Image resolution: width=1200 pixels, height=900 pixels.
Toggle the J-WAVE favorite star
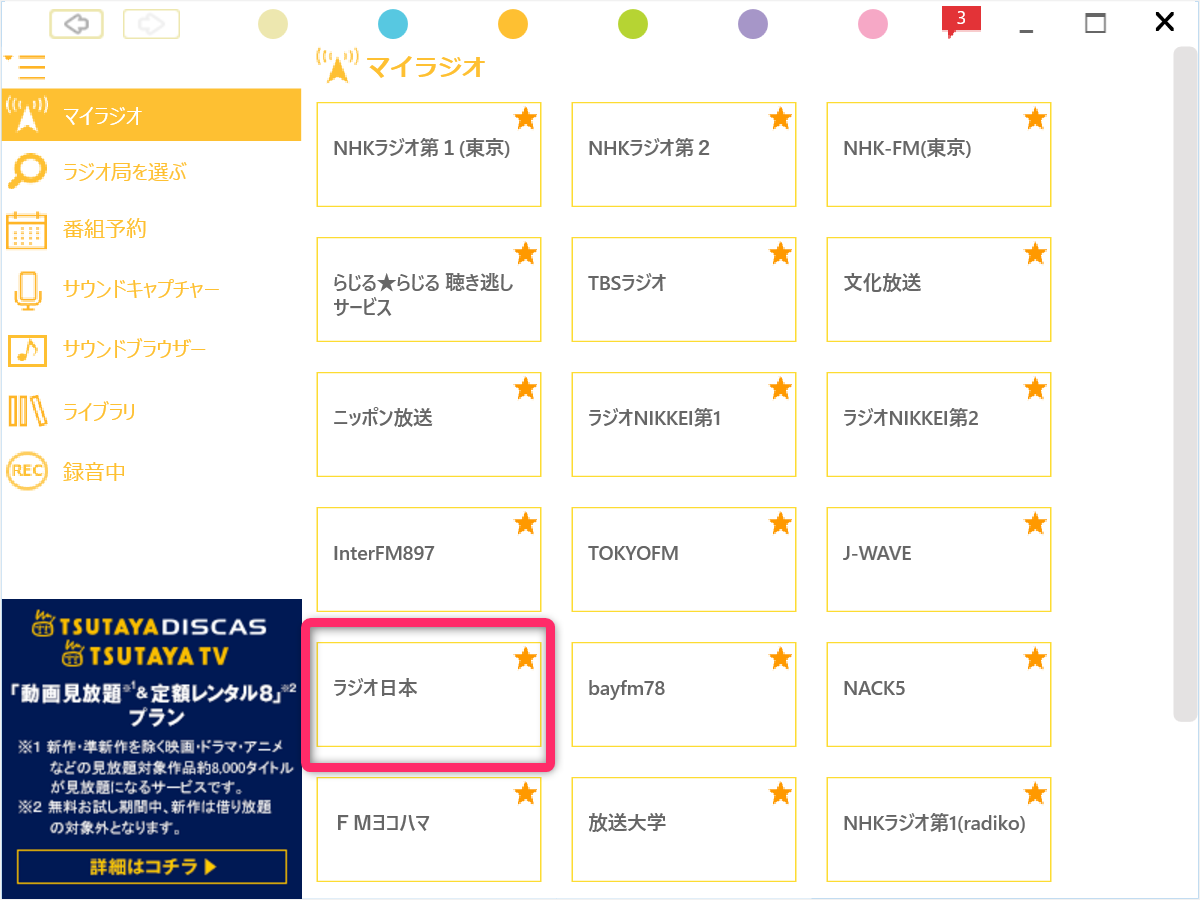[1035, 523]
